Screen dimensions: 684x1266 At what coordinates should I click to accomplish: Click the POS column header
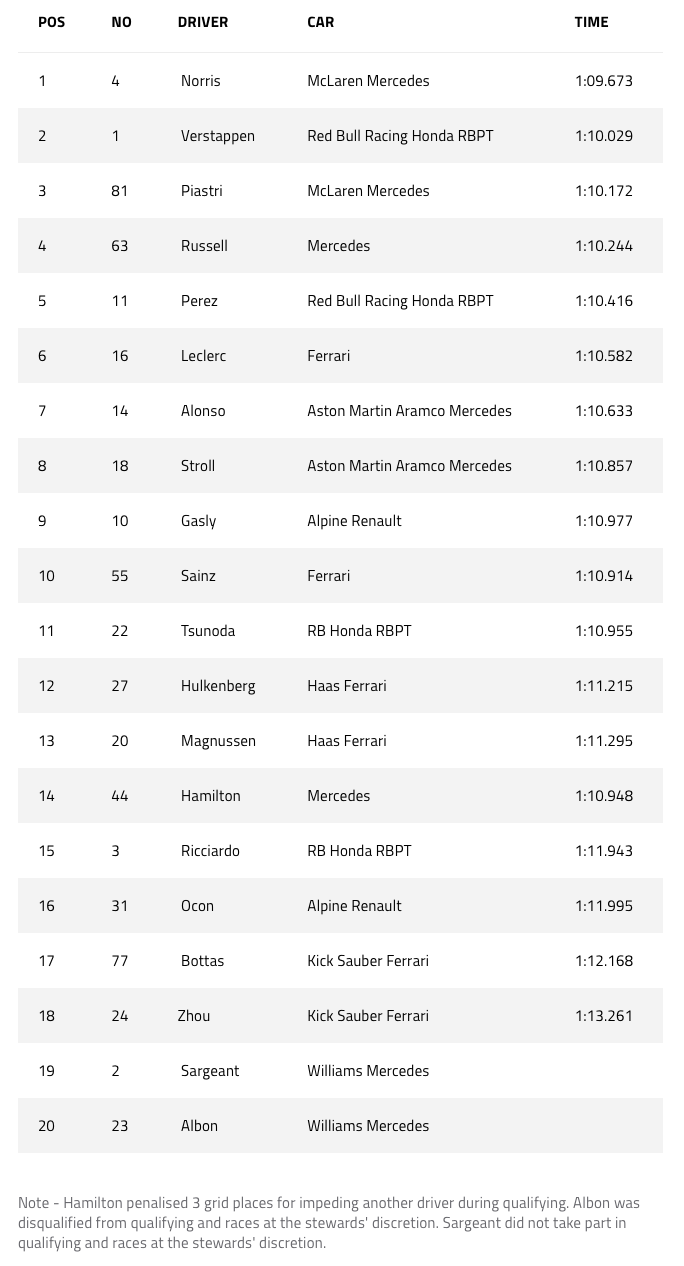[x=51, y=22]
